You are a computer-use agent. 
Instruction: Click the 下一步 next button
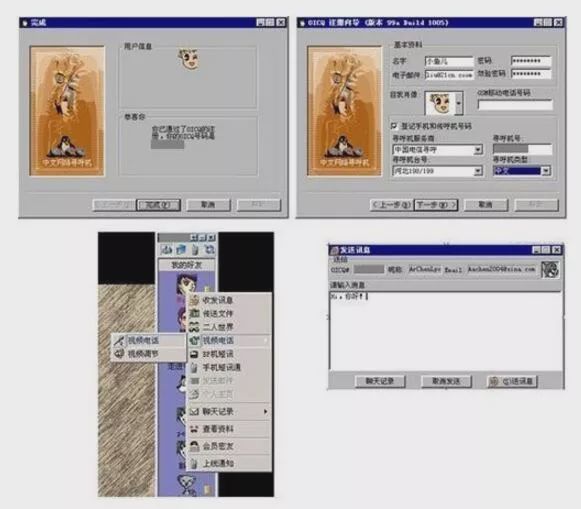click(x=436, y=205)
